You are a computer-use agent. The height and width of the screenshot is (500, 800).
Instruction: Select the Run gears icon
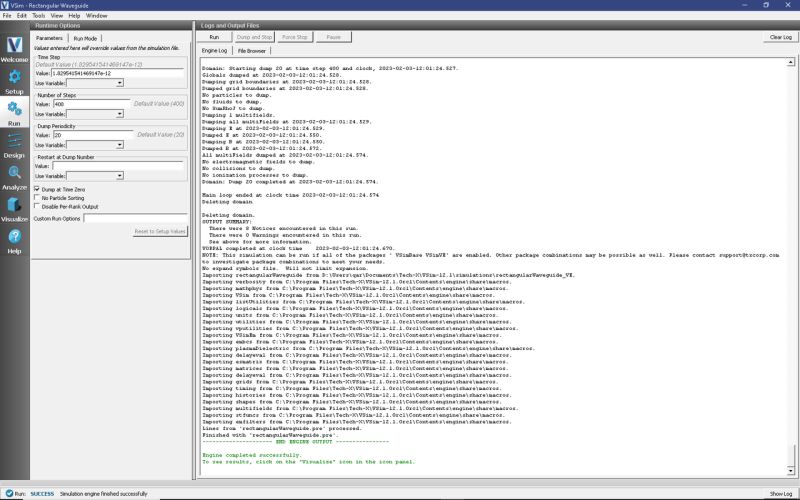pyautogui.click(x=14, y=108)
